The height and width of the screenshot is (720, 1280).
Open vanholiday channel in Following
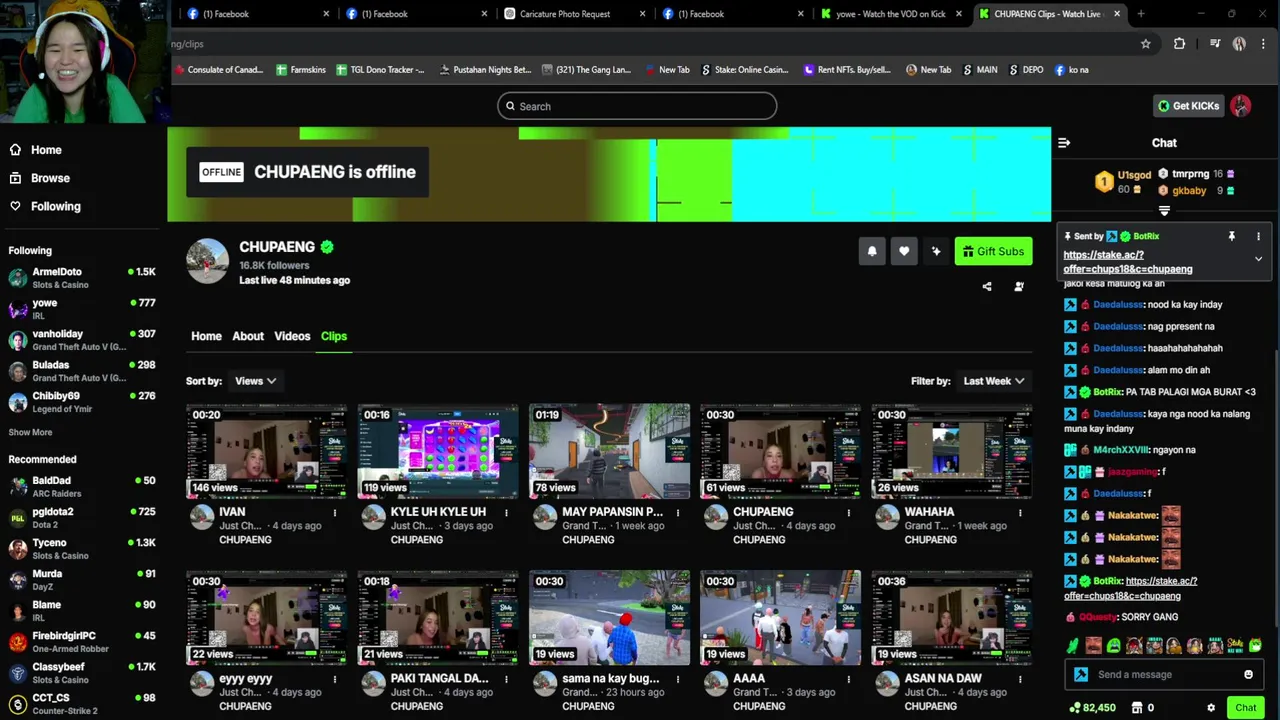click(x=82, y=339)
